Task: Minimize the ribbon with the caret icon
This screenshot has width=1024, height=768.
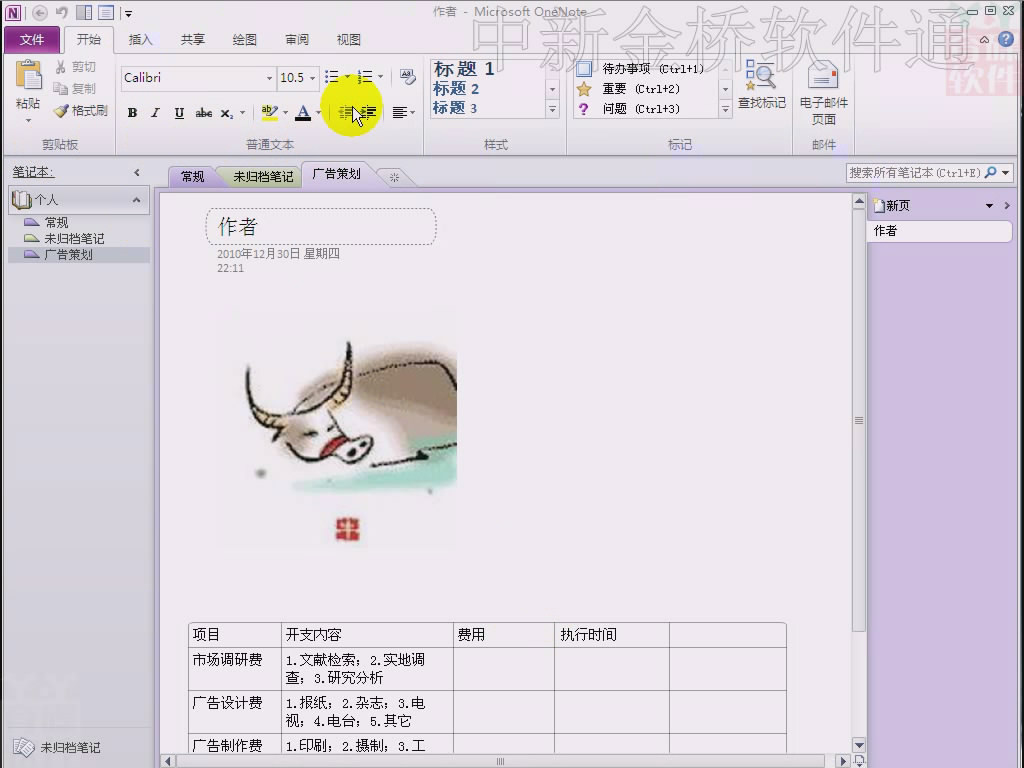Action: click(x=984, y=40)
